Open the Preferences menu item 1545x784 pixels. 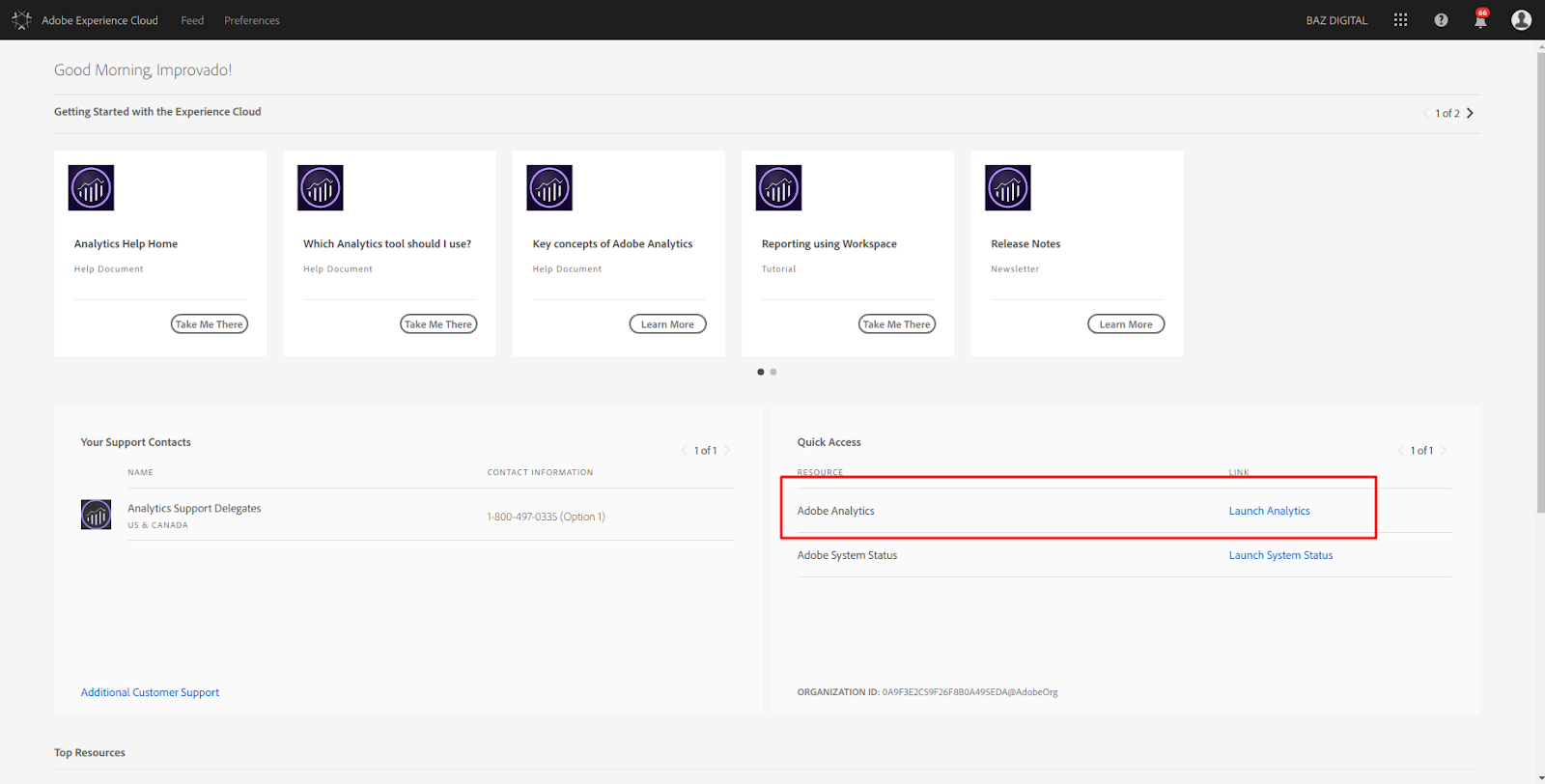252,20
